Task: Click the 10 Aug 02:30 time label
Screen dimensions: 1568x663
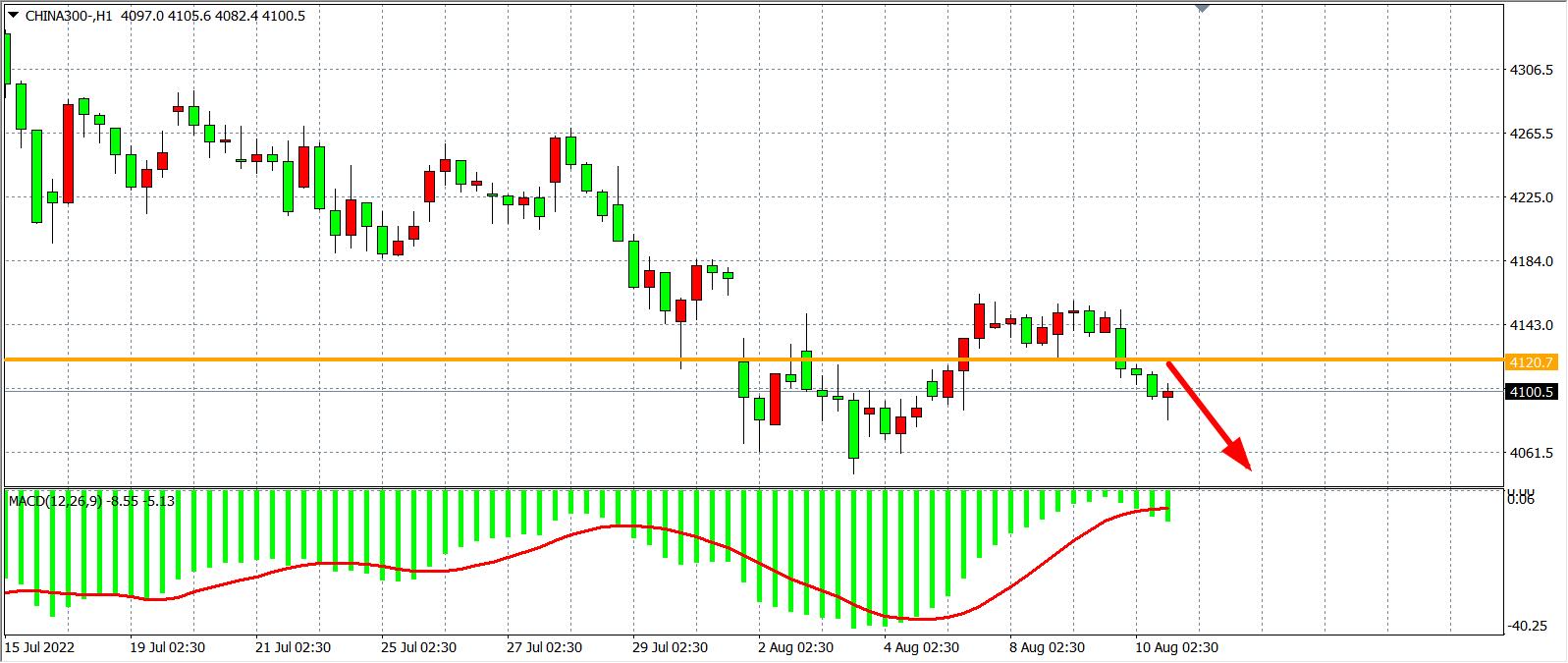Action: coord(1176,647)
